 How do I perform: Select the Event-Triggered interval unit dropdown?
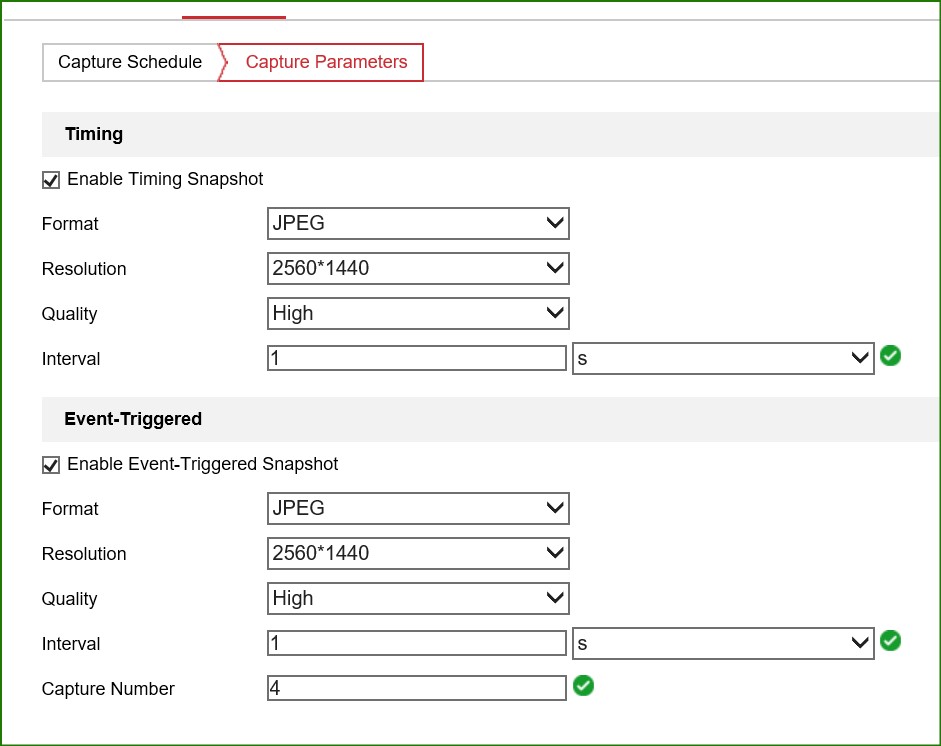tap(722, 644)
